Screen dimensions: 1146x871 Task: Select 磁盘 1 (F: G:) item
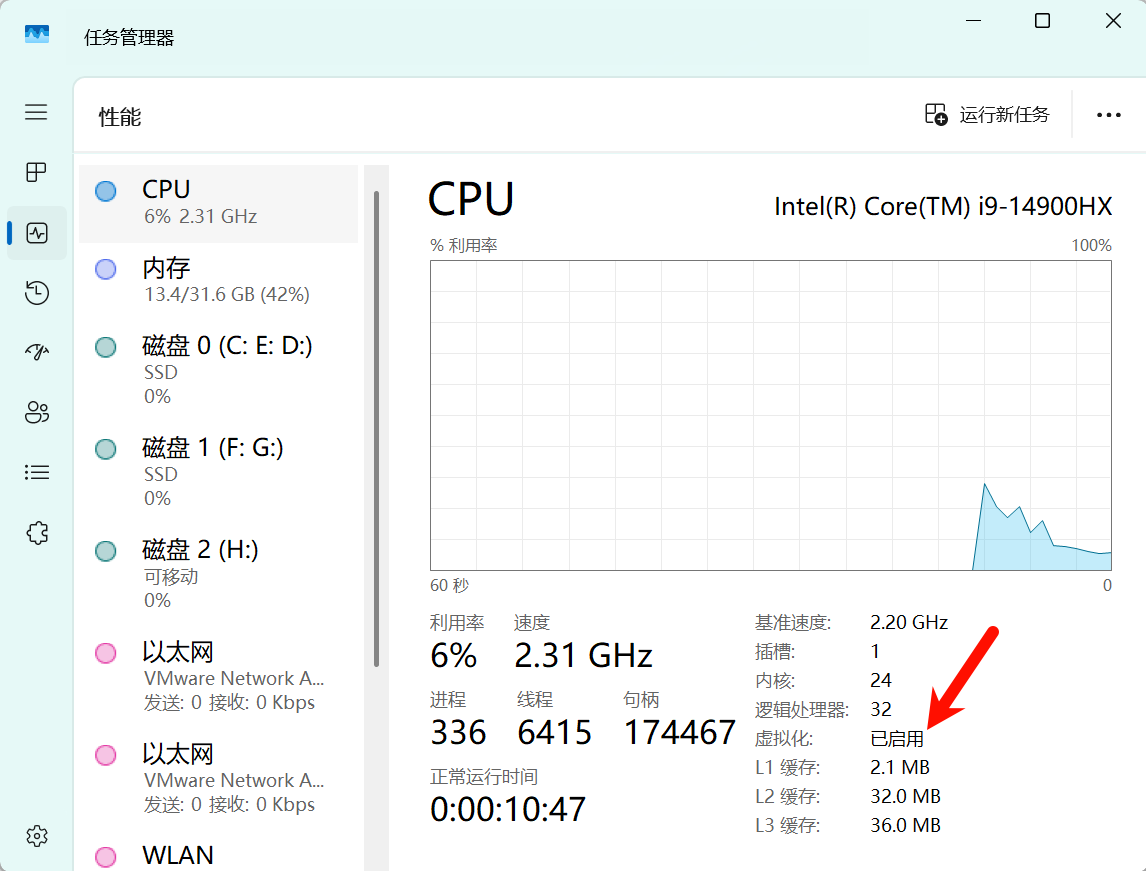218,472
